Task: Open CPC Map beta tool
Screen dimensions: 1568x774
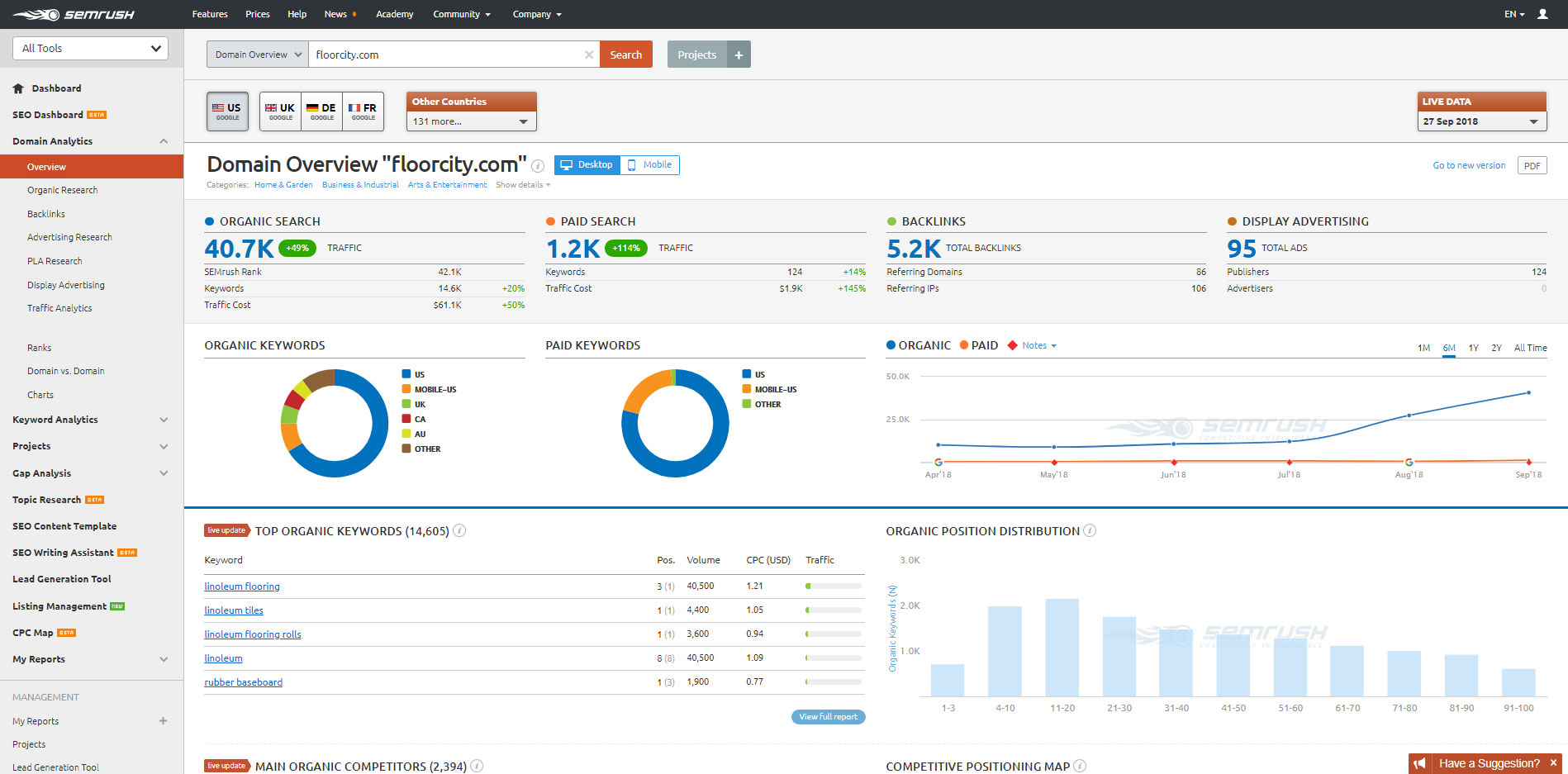Action: click(x=44, y=633)
